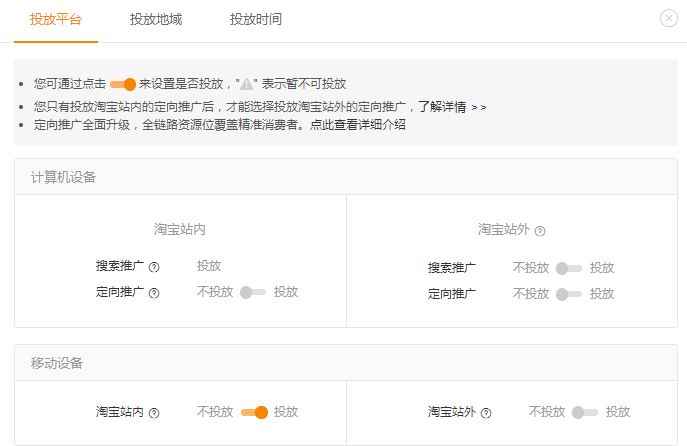This screenshot has height=446, width=687.
Task: Close the dialog with the X button
Action: [669, 18]
